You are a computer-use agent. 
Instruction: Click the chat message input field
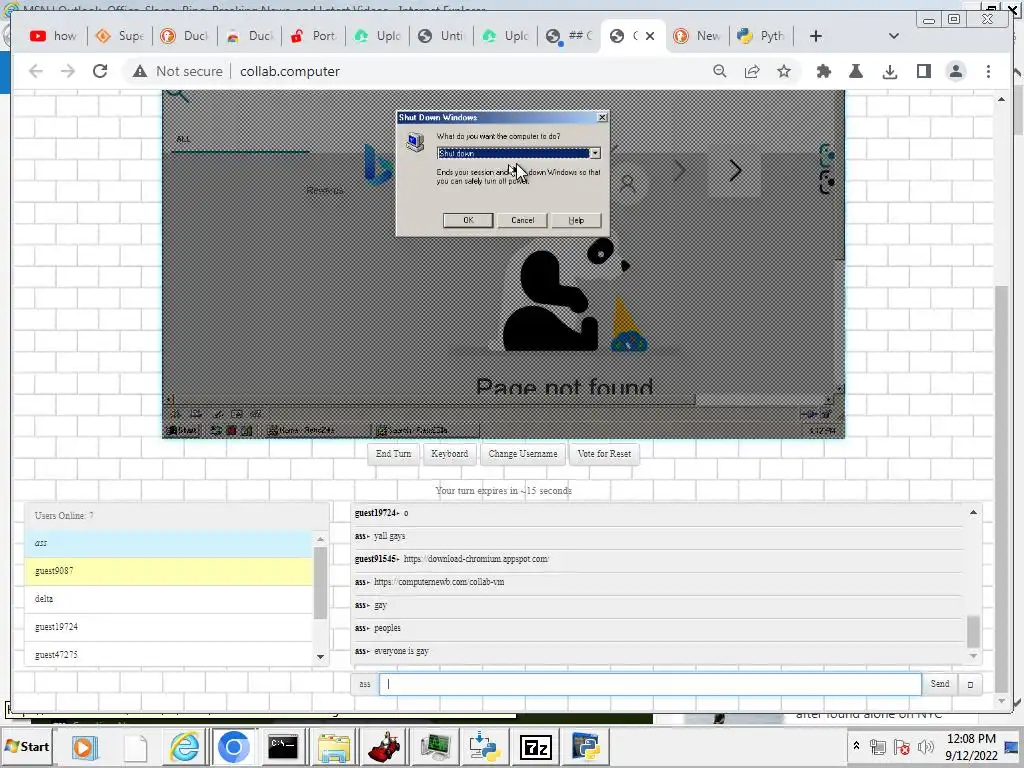click(650, 684)
